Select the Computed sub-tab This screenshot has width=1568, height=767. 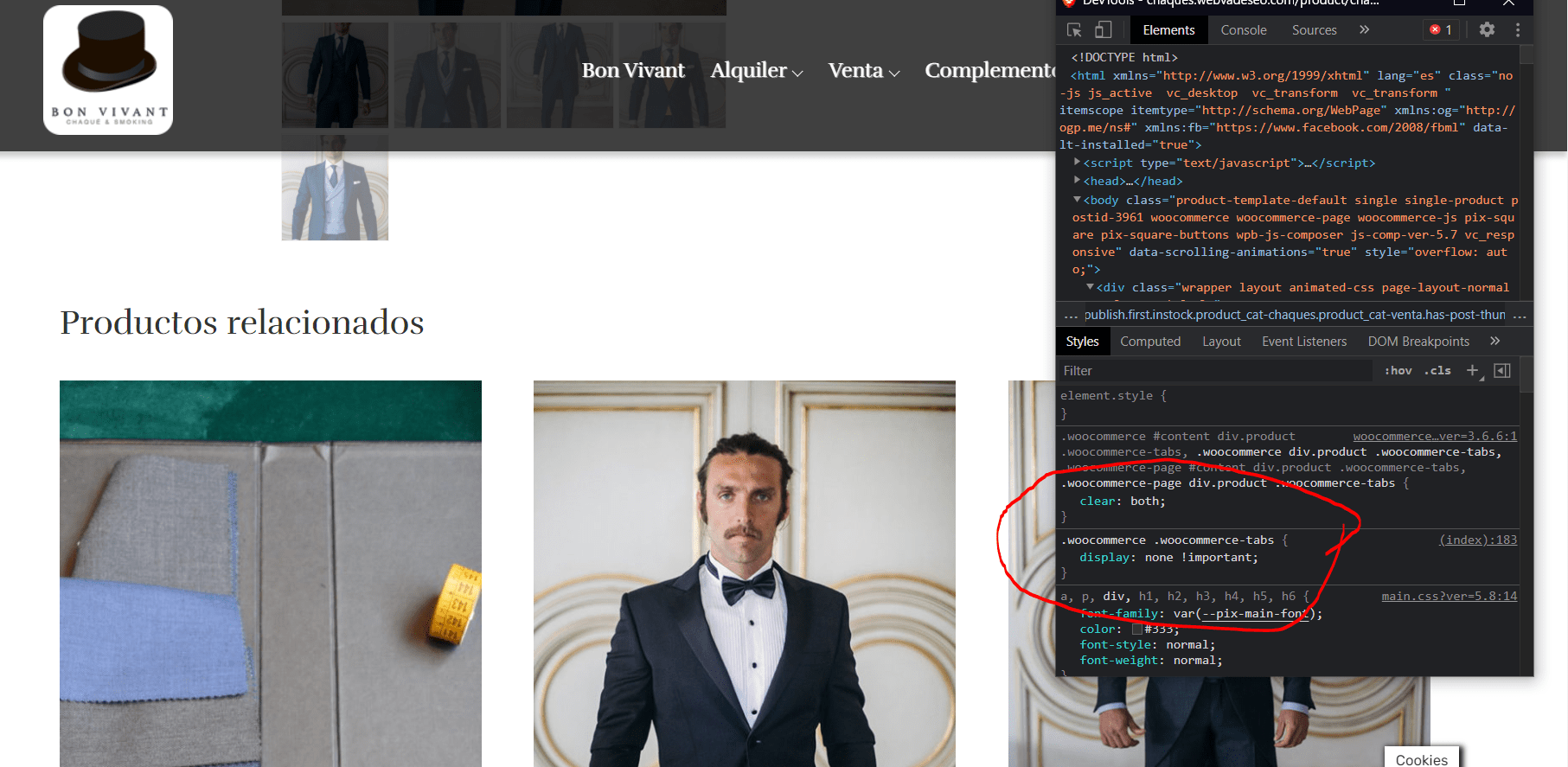click(x=1150, y=342)
